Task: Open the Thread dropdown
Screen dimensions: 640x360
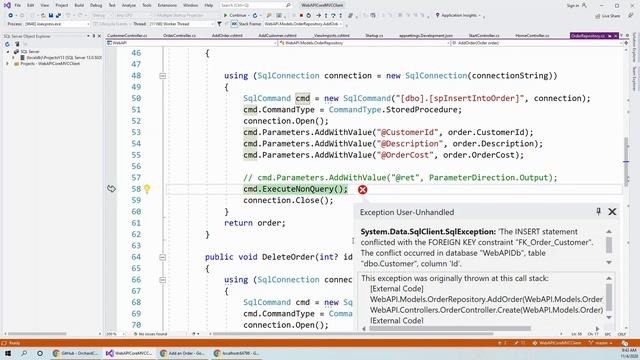Action: coord(180,24)
